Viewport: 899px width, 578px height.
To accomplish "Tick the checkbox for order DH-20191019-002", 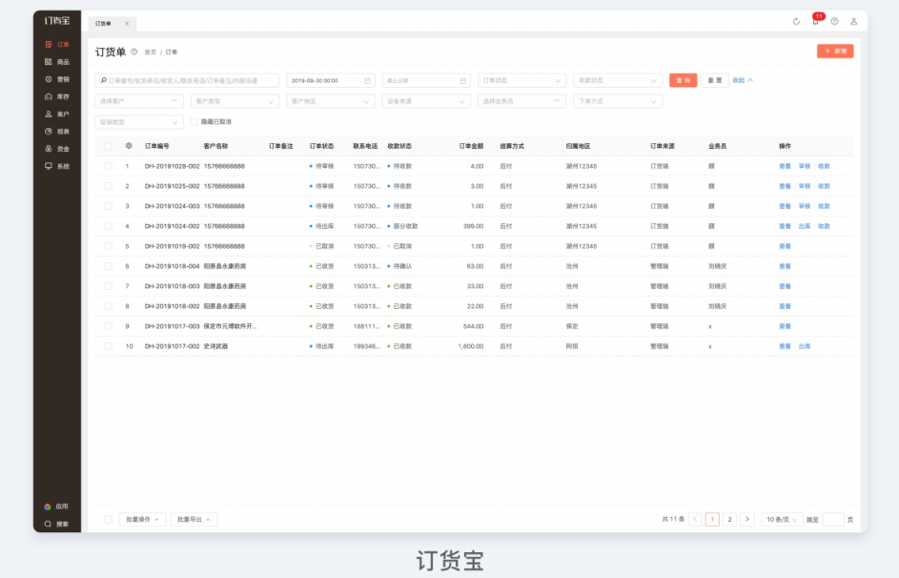I will [108, 246].
